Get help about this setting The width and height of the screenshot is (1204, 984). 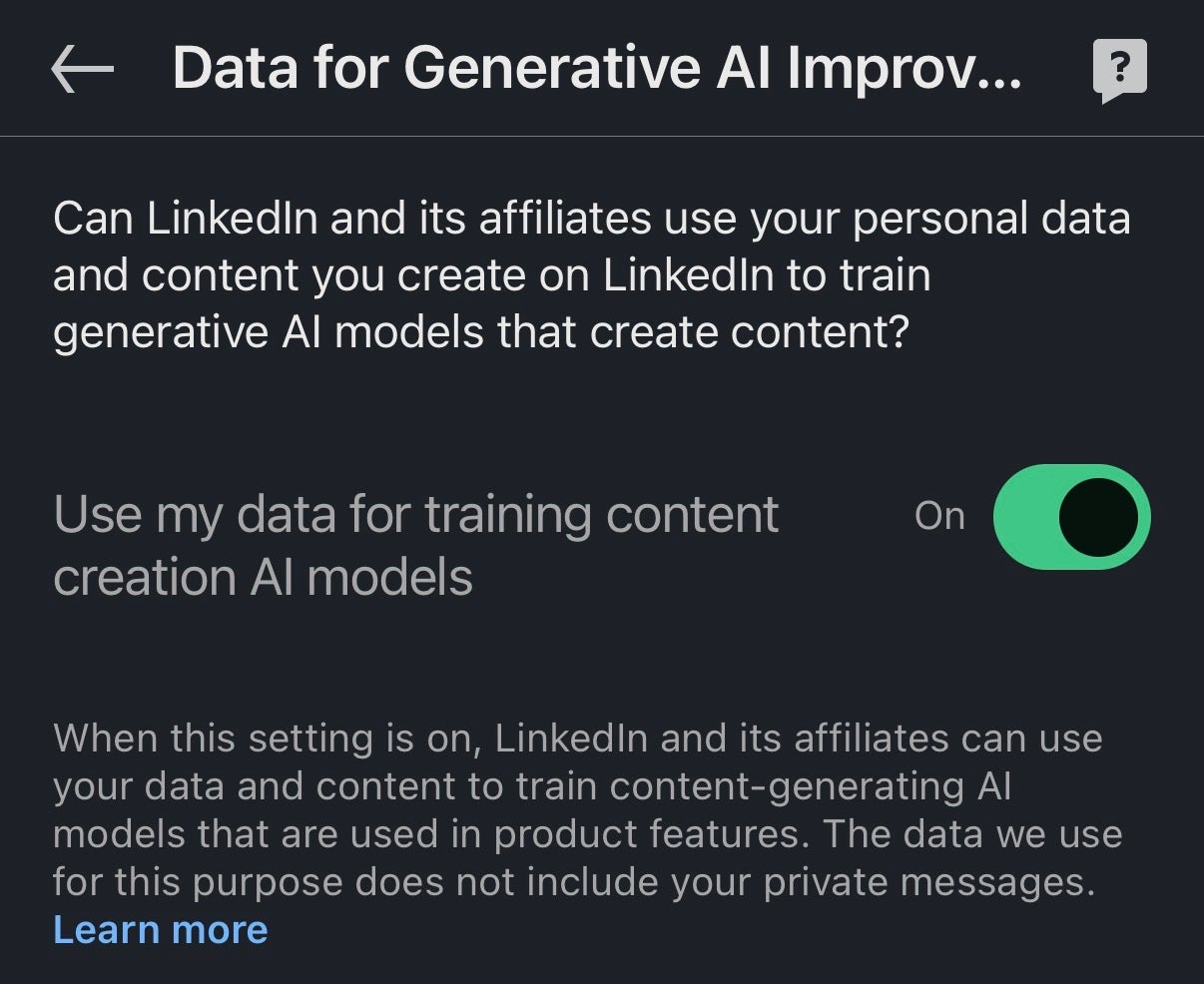tap(1120, 71)
